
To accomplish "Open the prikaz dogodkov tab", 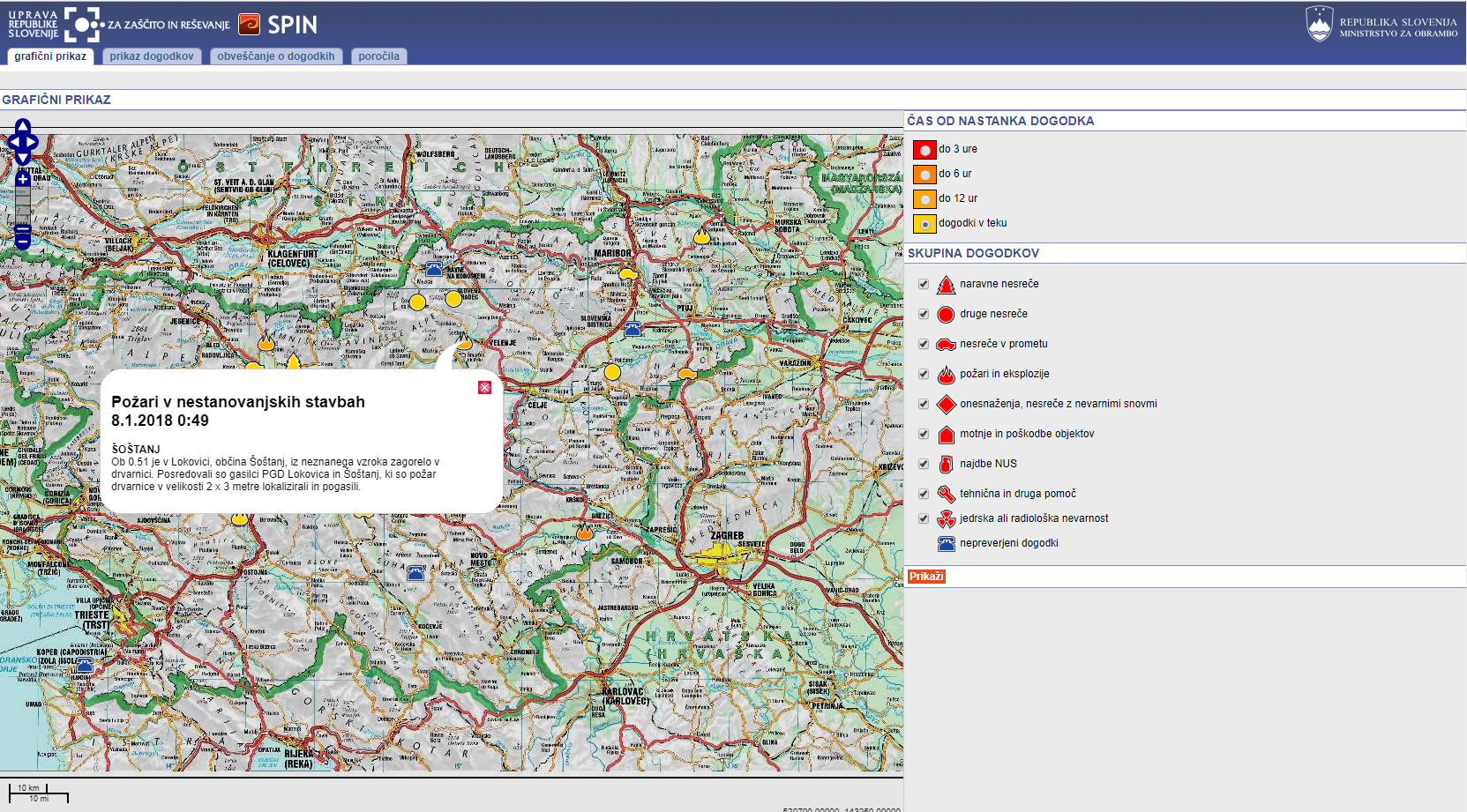I will tap(152, 56).
